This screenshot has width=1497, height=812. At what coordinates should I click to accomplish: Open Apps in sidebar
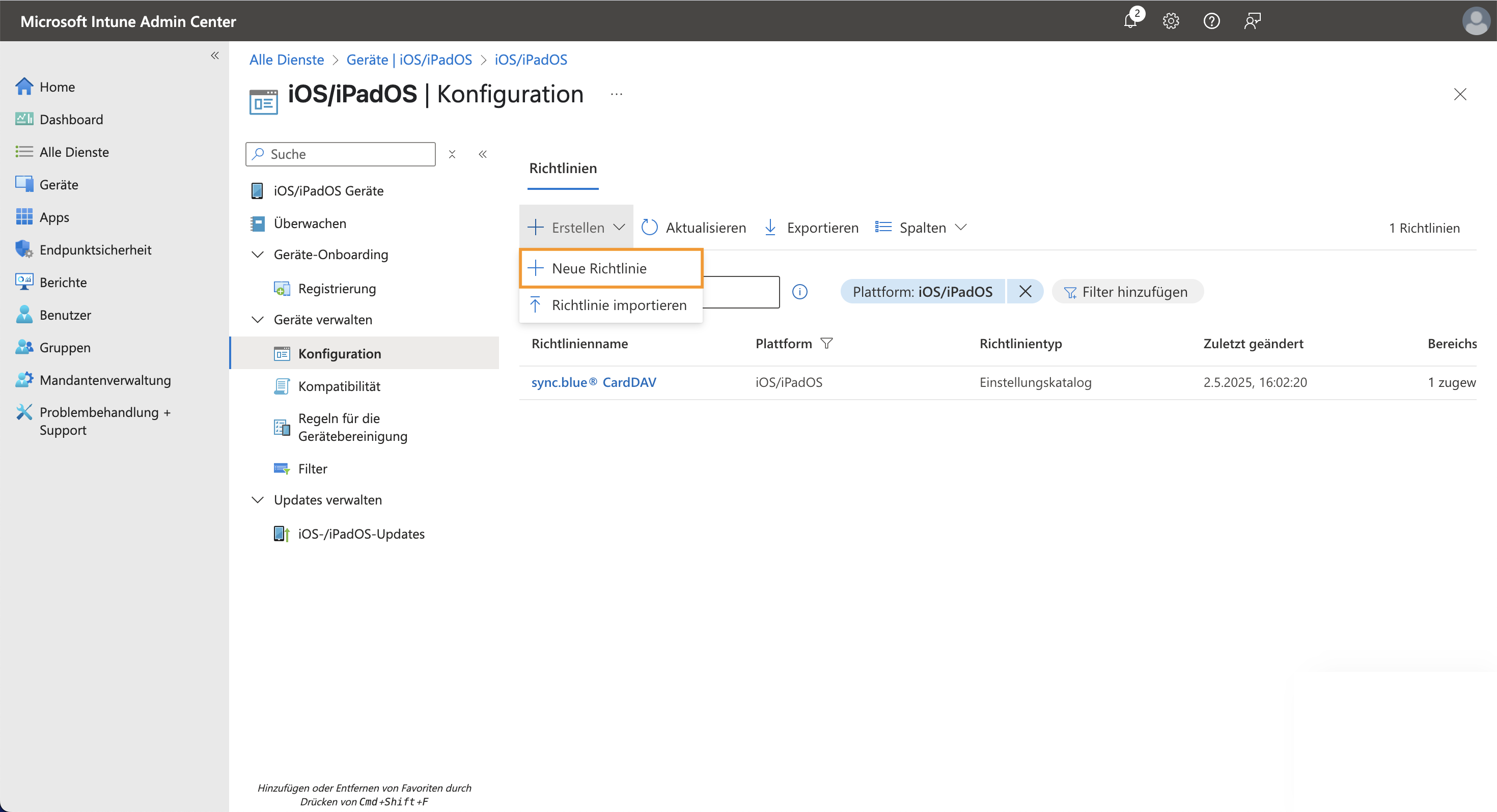point(42,217)
